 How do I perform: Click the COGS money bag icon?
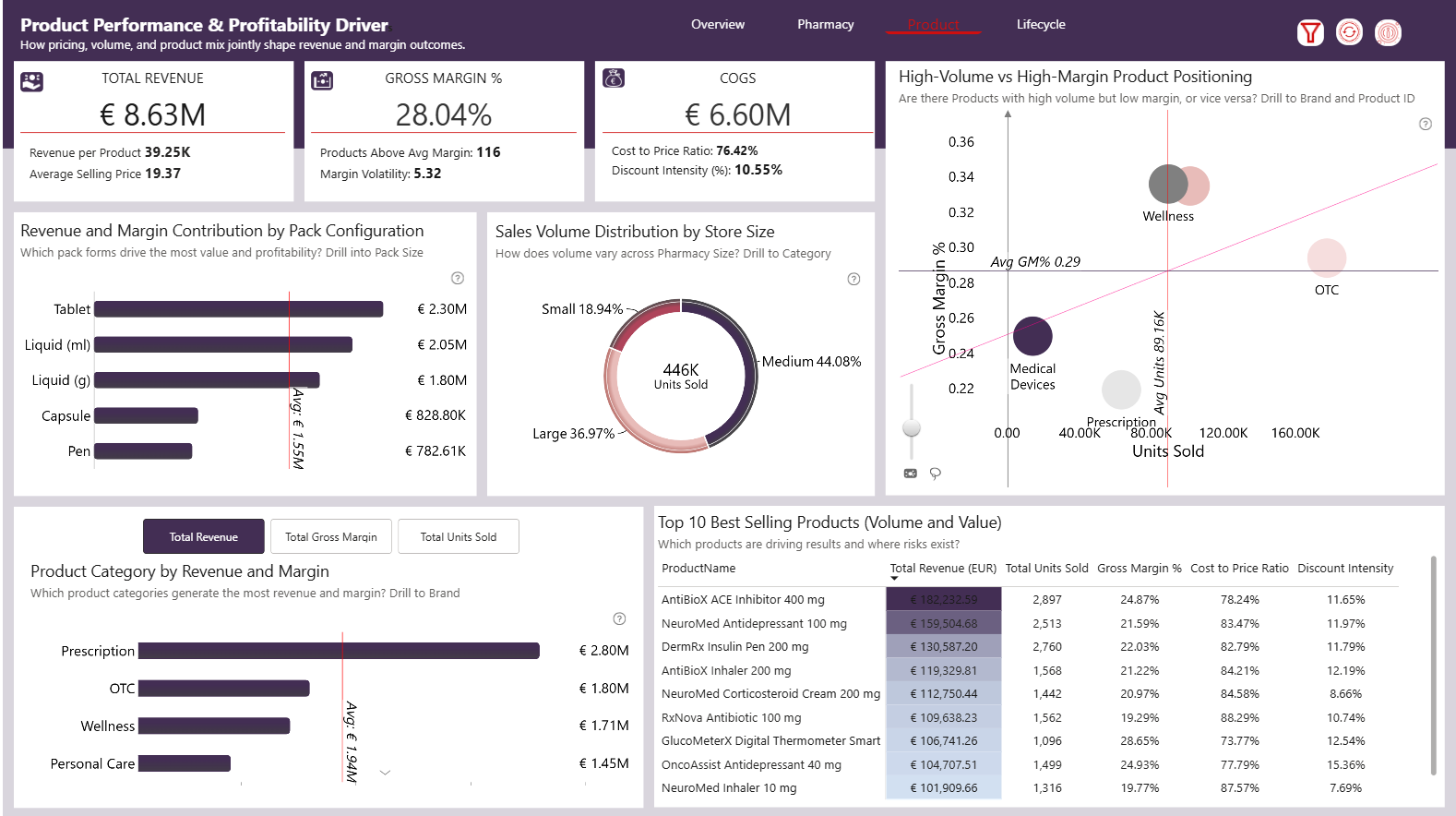(x=614, y=78)
